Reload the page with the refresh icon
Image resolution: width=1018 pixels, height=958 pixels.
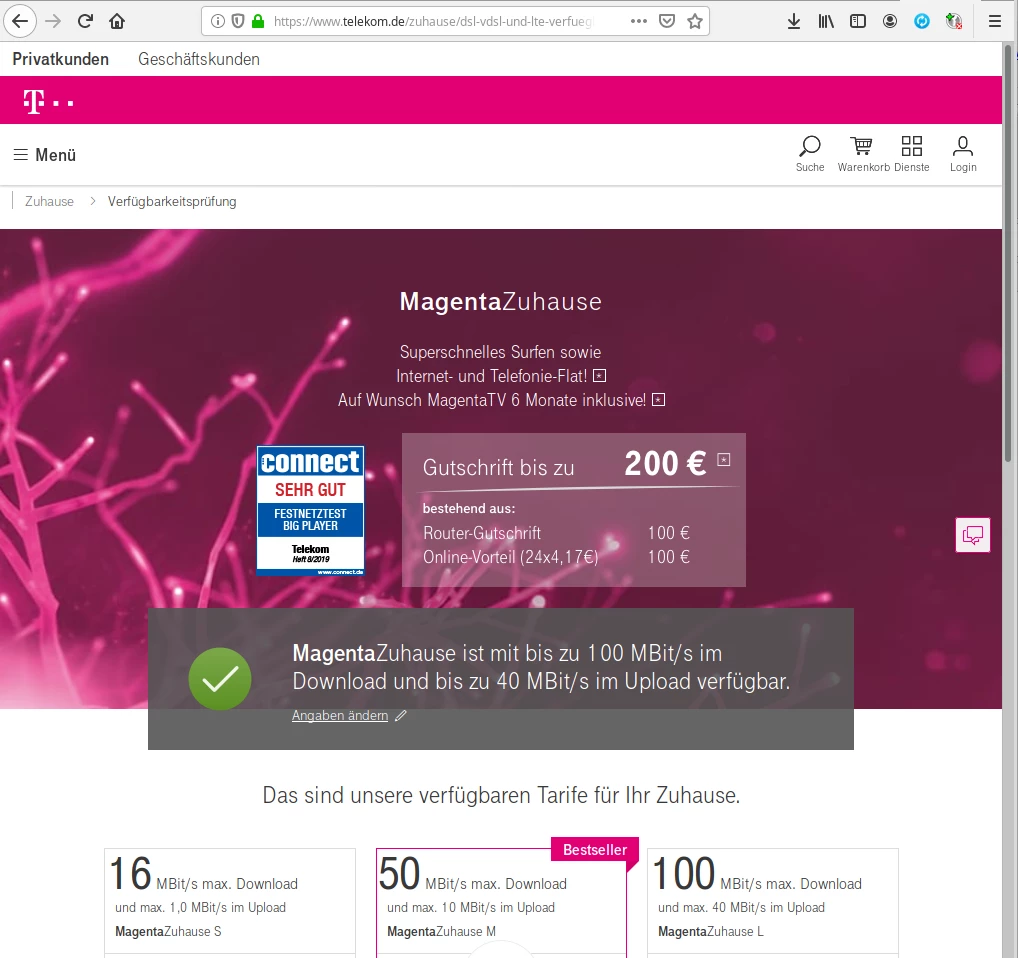click(x=85, y=21)
